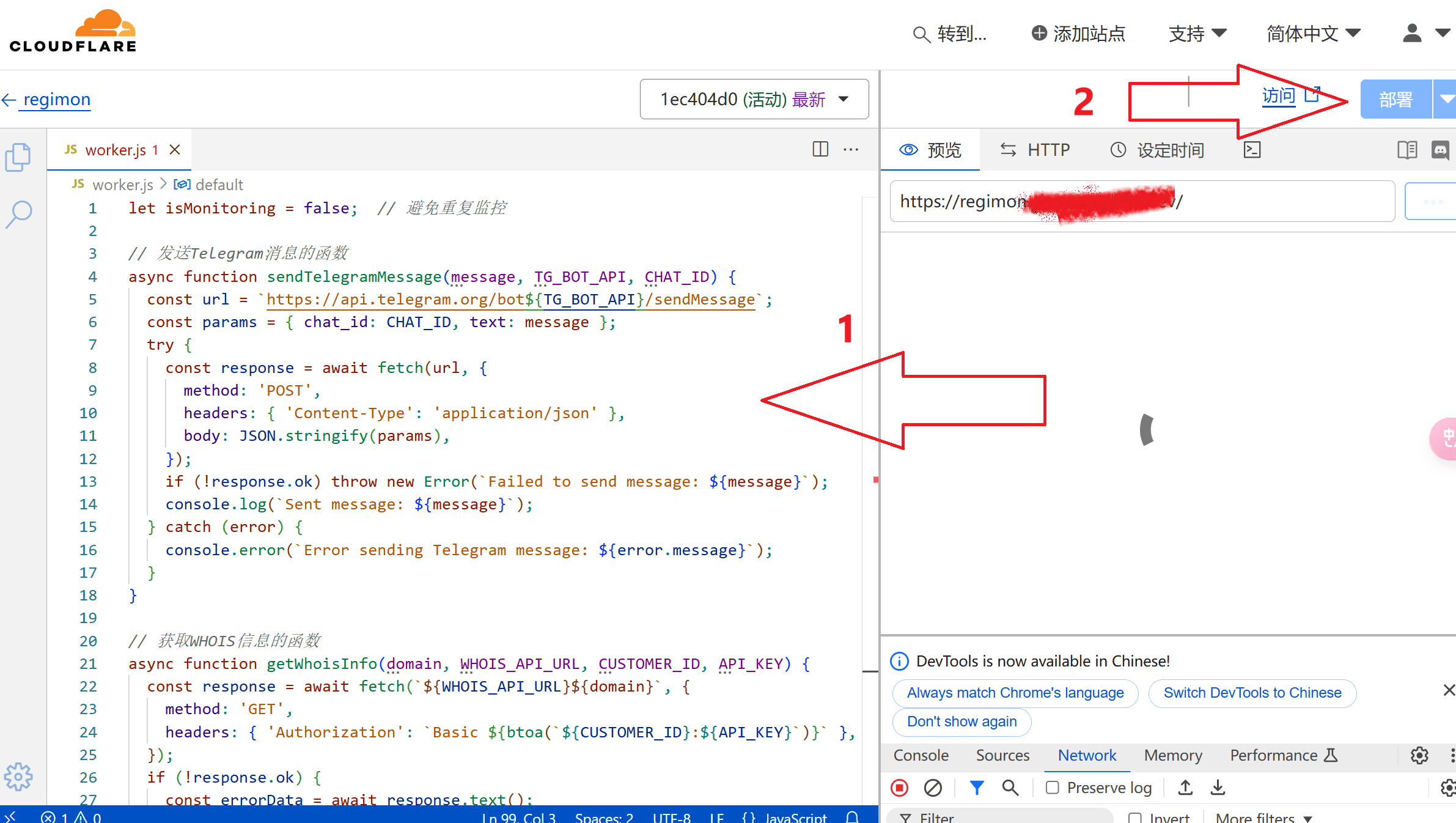This screenshot has height=823, width=1456.
Task: Dismiss the DevTools language notification
Action: click(x=1449, y=690)
